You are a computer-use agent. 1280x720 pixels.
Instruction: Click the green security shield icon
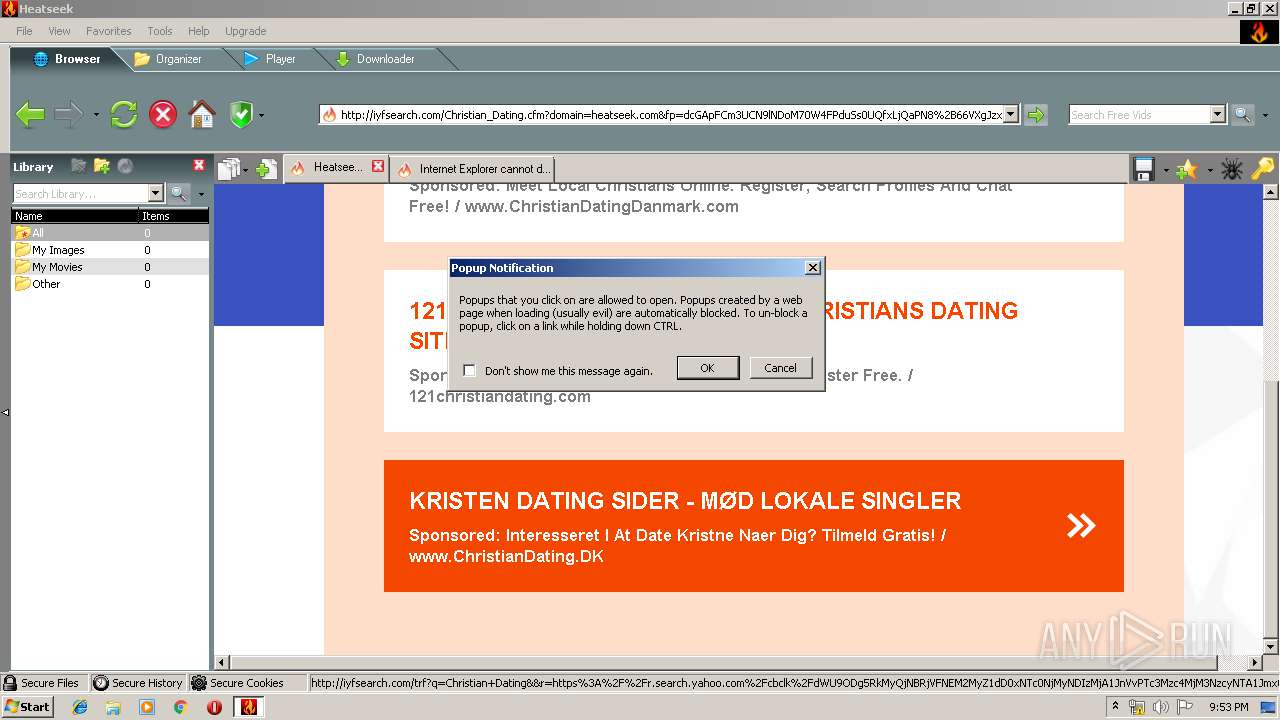(x=241, y=114)
